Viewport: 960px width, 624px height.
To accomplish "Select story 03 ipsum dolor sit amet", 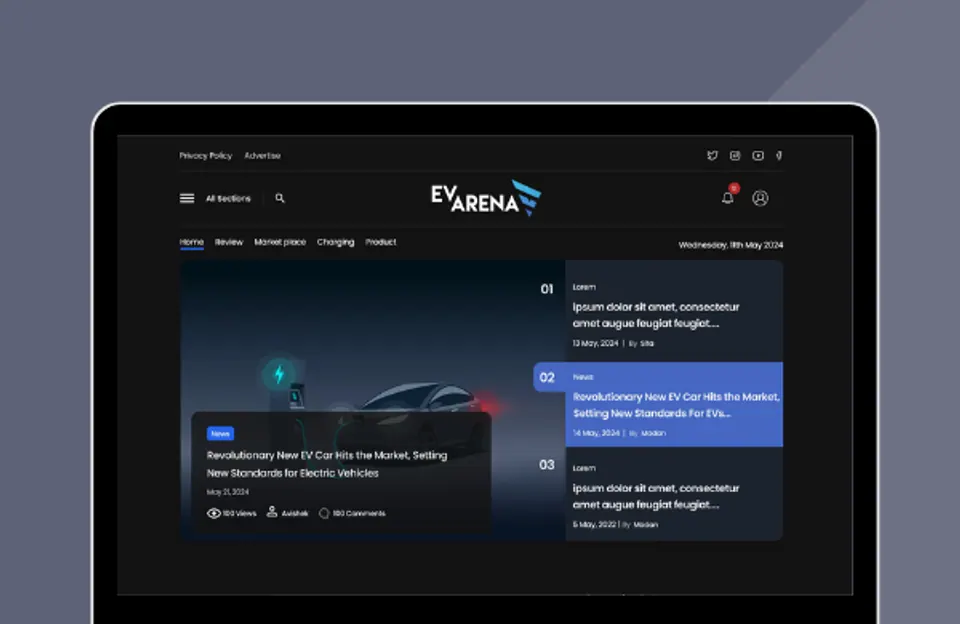I will 656,496.
